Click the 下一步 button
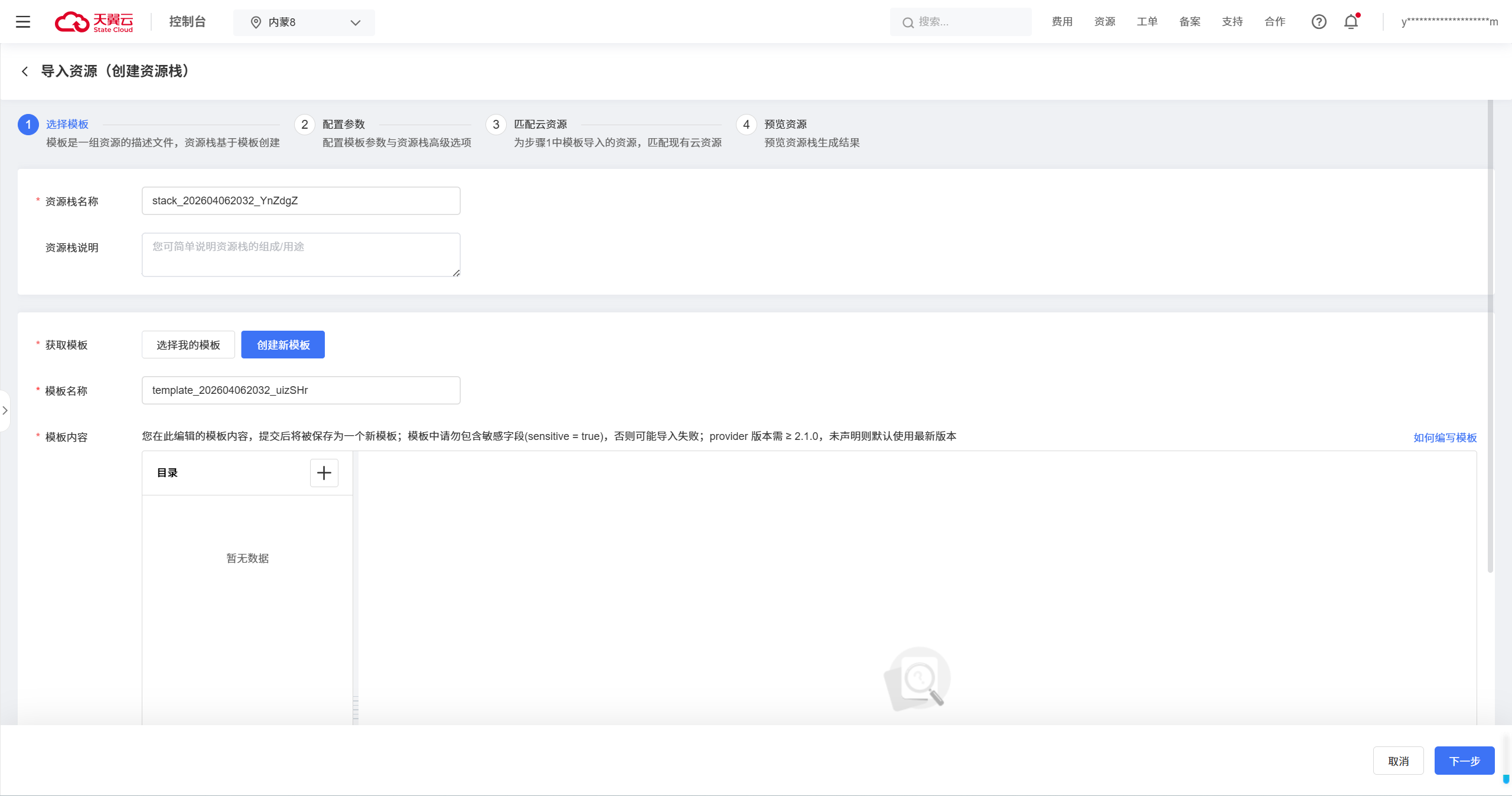 [1464, 761]
